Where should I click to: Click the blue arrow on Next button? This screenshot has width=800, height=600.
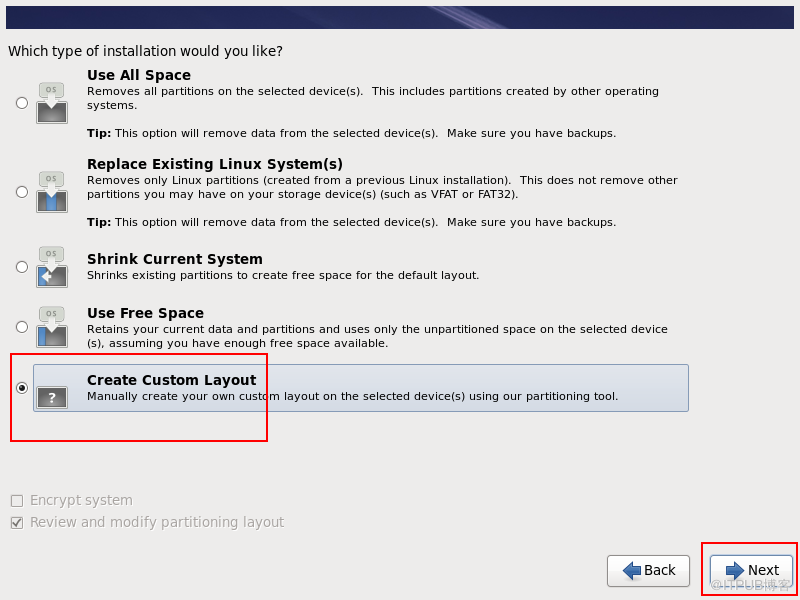click(x=735, y=571)
